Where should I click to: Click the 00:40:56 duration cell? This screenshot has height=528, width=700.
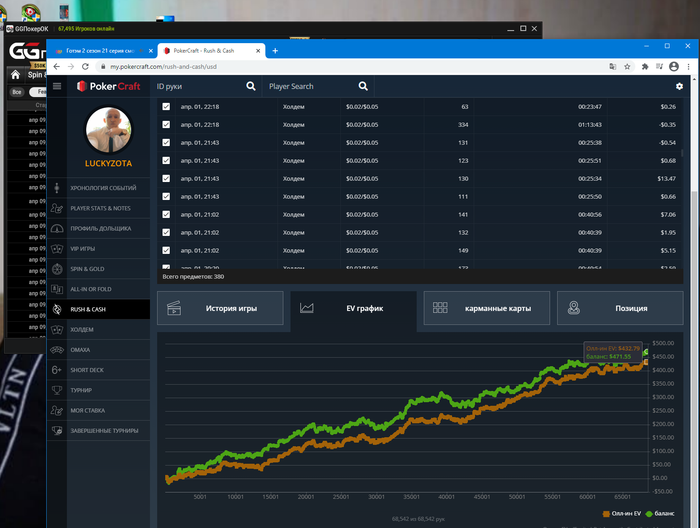590,214
